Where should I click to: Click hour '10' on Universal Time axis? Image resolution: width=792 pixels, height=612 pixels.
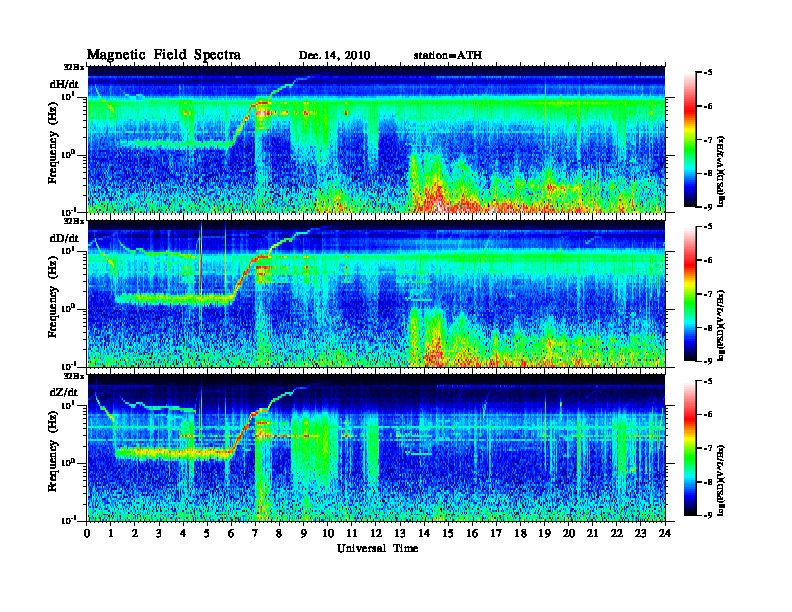(328, 533)
